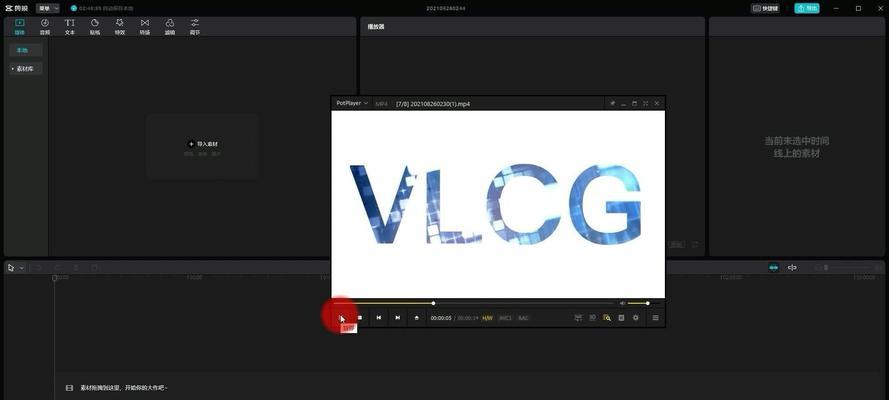The height and width of the screenshot is (400, 889).
Task: Open PotPlayer control panel gear icon
Action: pyautogui.click(x=636, y=318)
